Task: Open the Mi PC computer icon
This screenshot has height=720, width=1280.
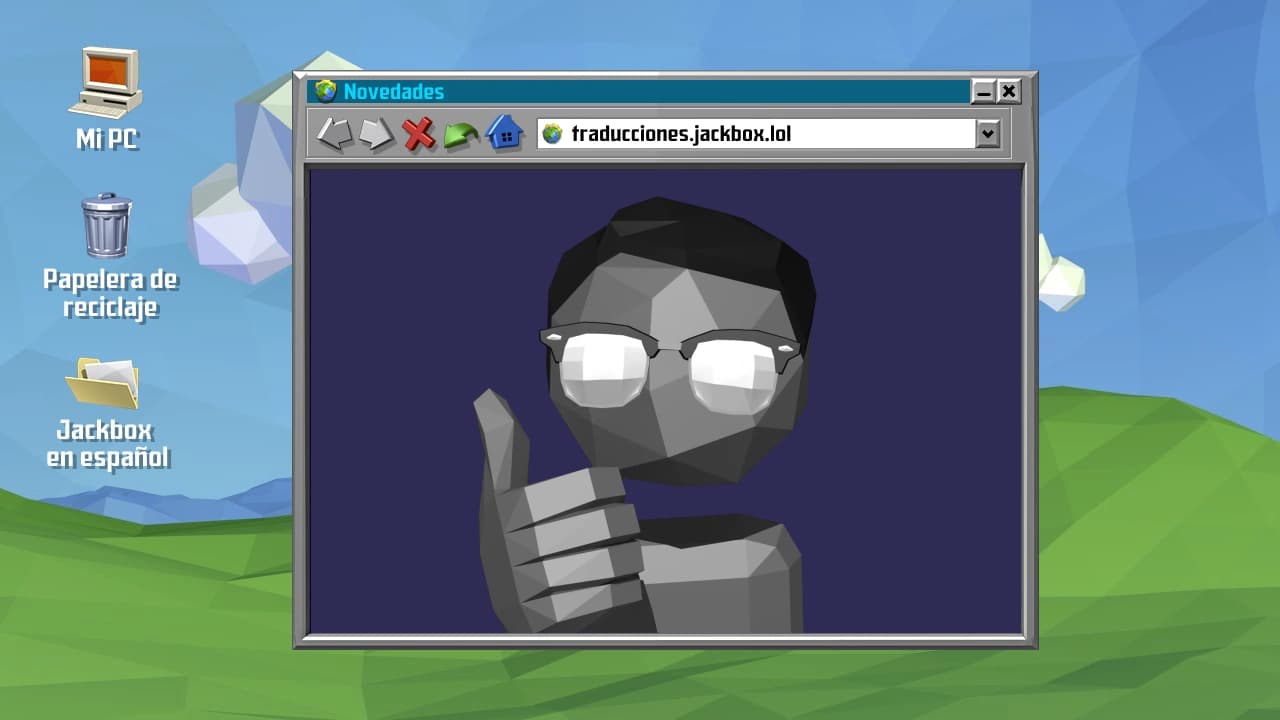Action: tap(106, 83)
